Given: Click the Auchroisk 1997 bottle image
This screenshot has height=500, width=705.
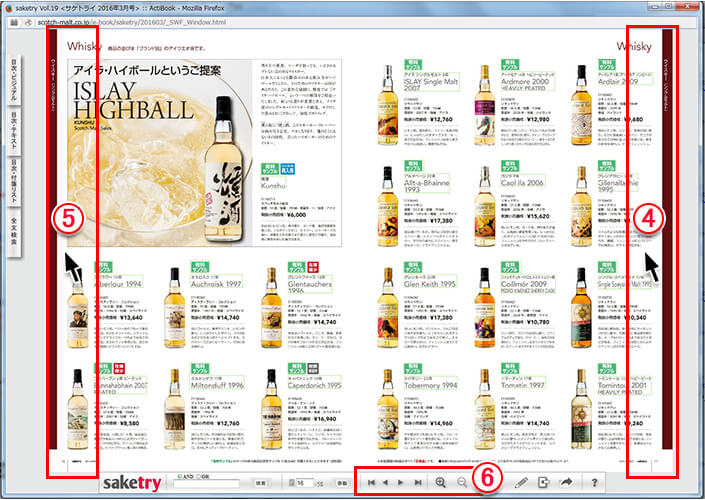Looking at the screenshot, I should 174,308.
